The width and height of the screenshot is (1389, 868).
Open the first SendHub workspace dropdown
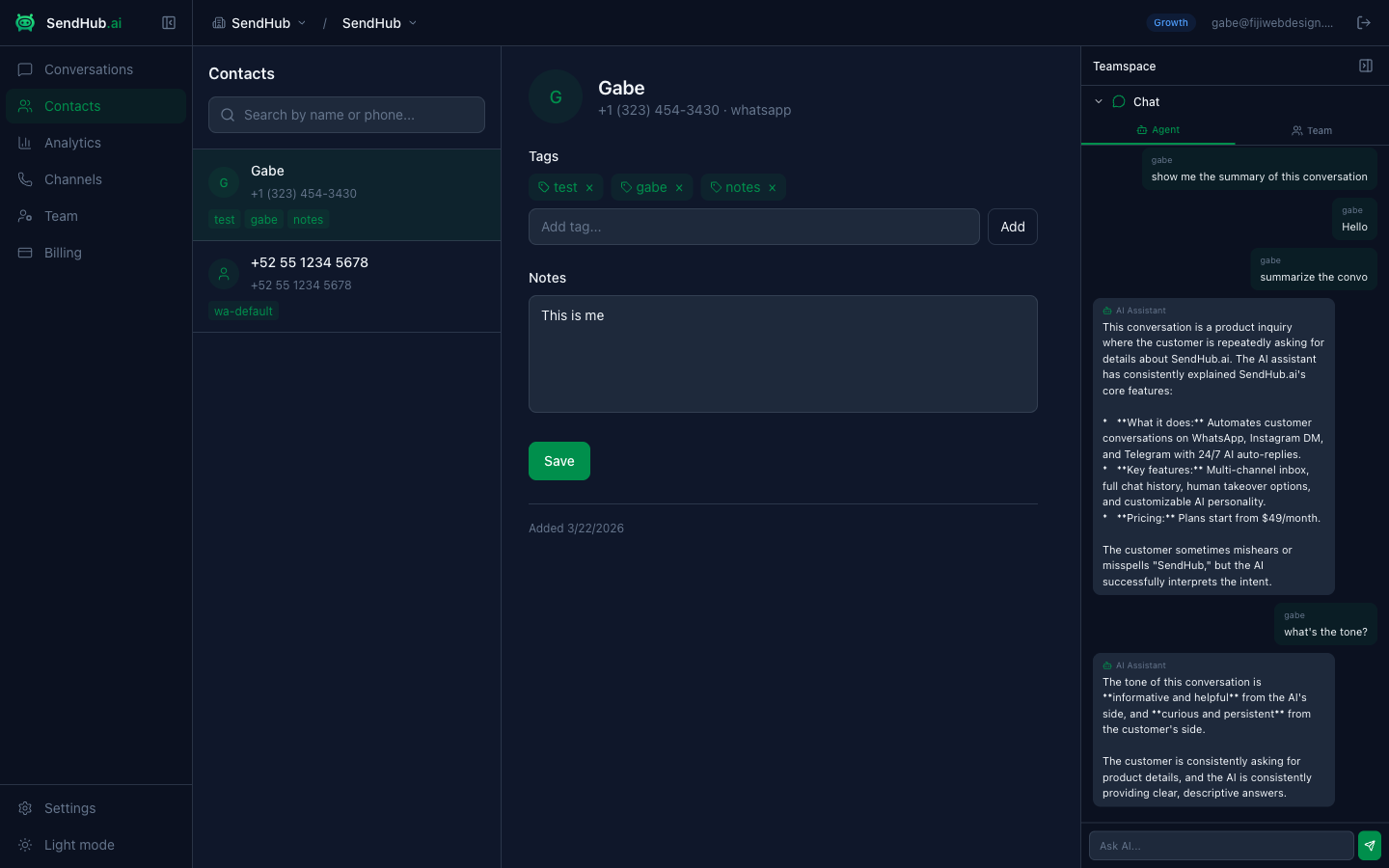click(259, 23)
